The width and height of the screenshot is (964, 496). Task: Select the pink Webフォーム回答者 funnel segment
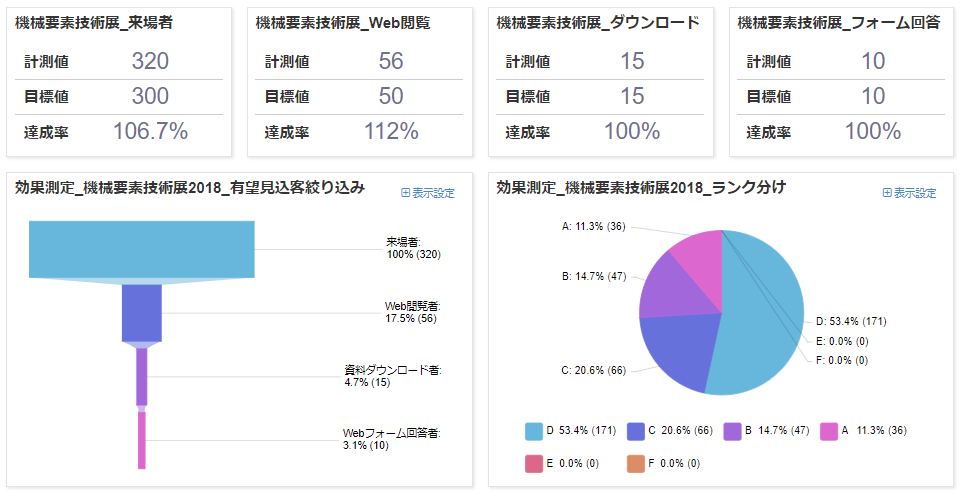(x=142, y=438)
